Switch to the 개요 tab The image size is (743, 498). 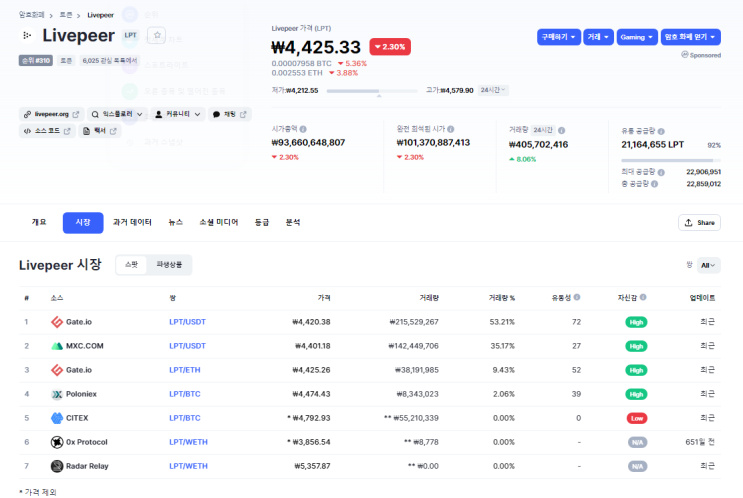pos(39,222)
